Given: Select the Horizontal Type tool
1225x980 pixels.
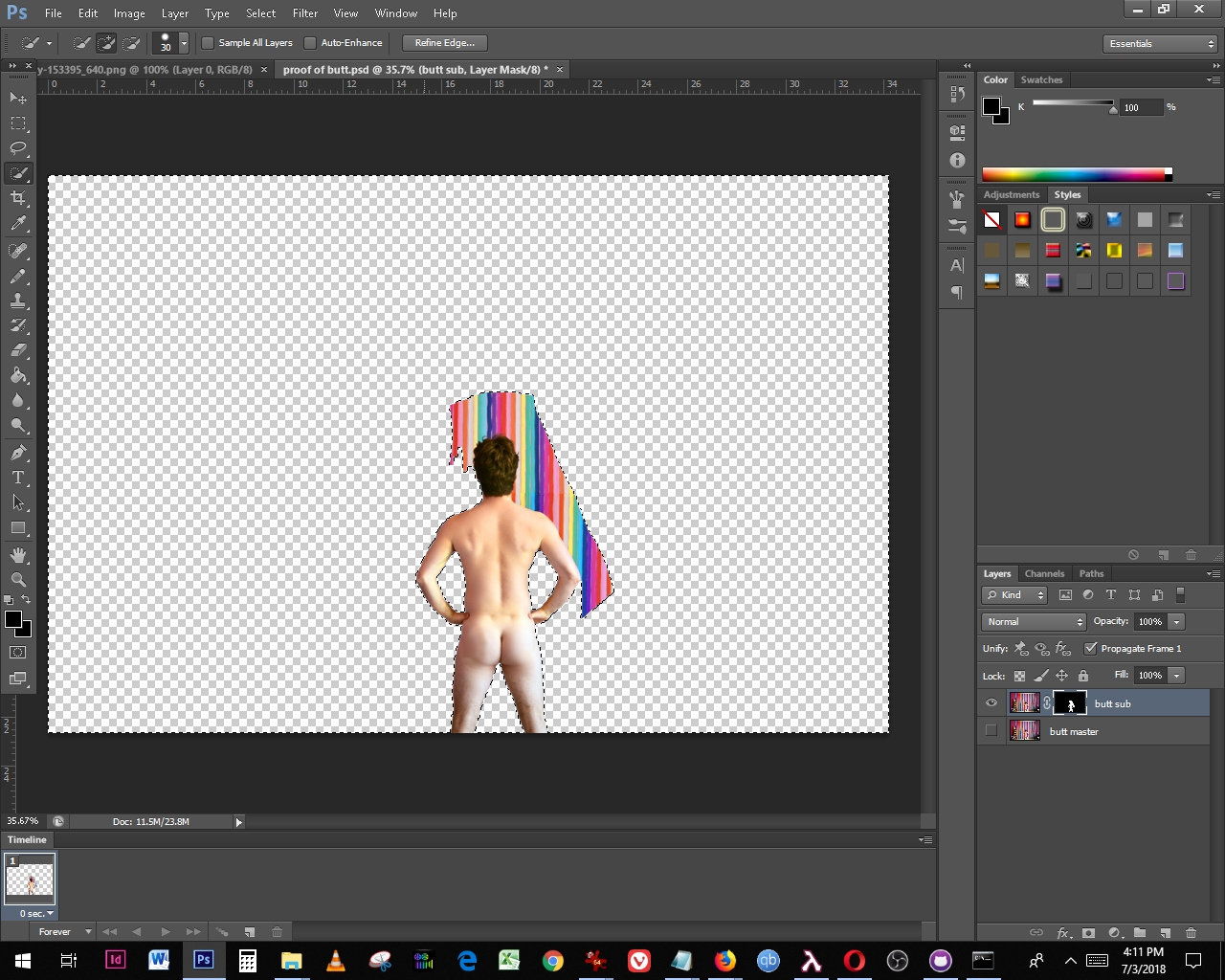Looking at the screenshot, I should coord(18,478).
